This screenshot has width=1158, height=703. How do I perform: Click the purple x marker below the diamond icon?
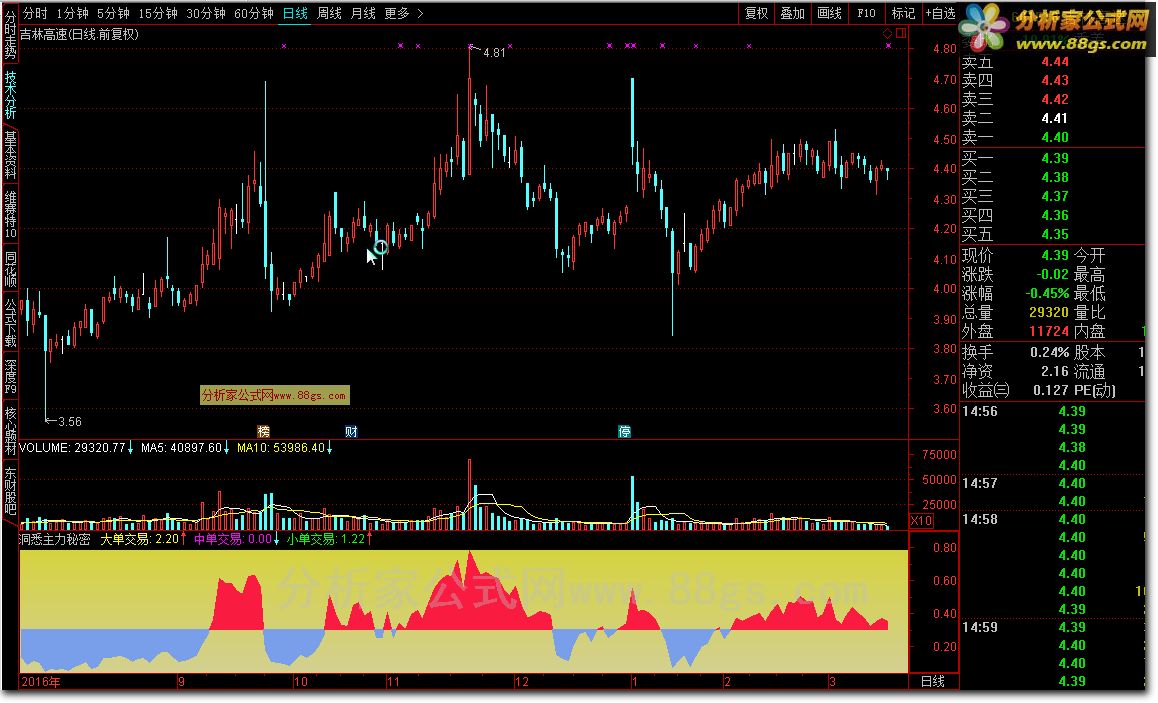point(888,46)
